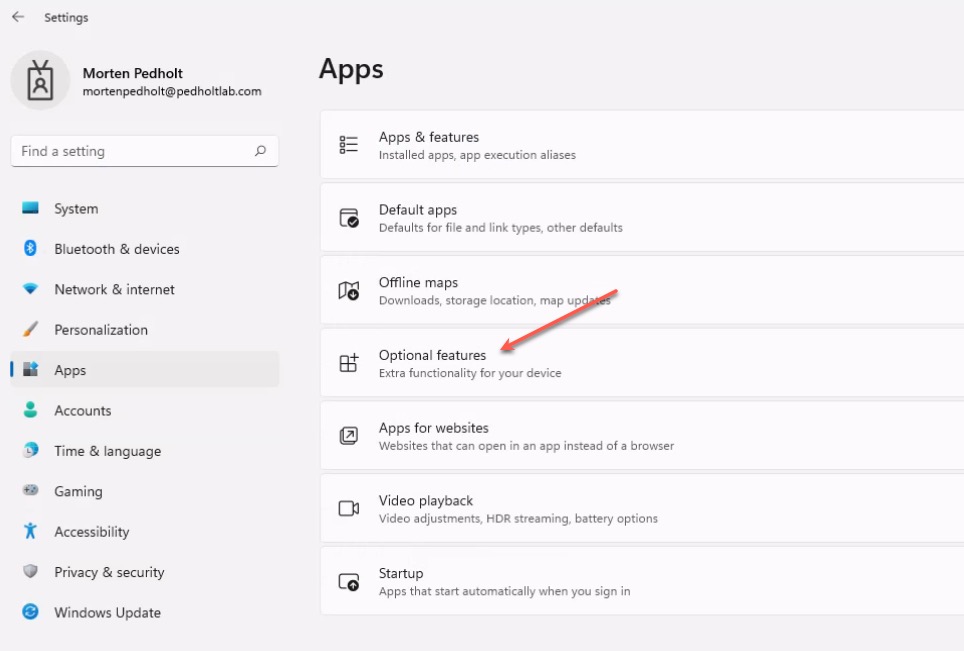The image size is (964, 651).
Task: Click the Offline maps icon
Action: point(349,290)
